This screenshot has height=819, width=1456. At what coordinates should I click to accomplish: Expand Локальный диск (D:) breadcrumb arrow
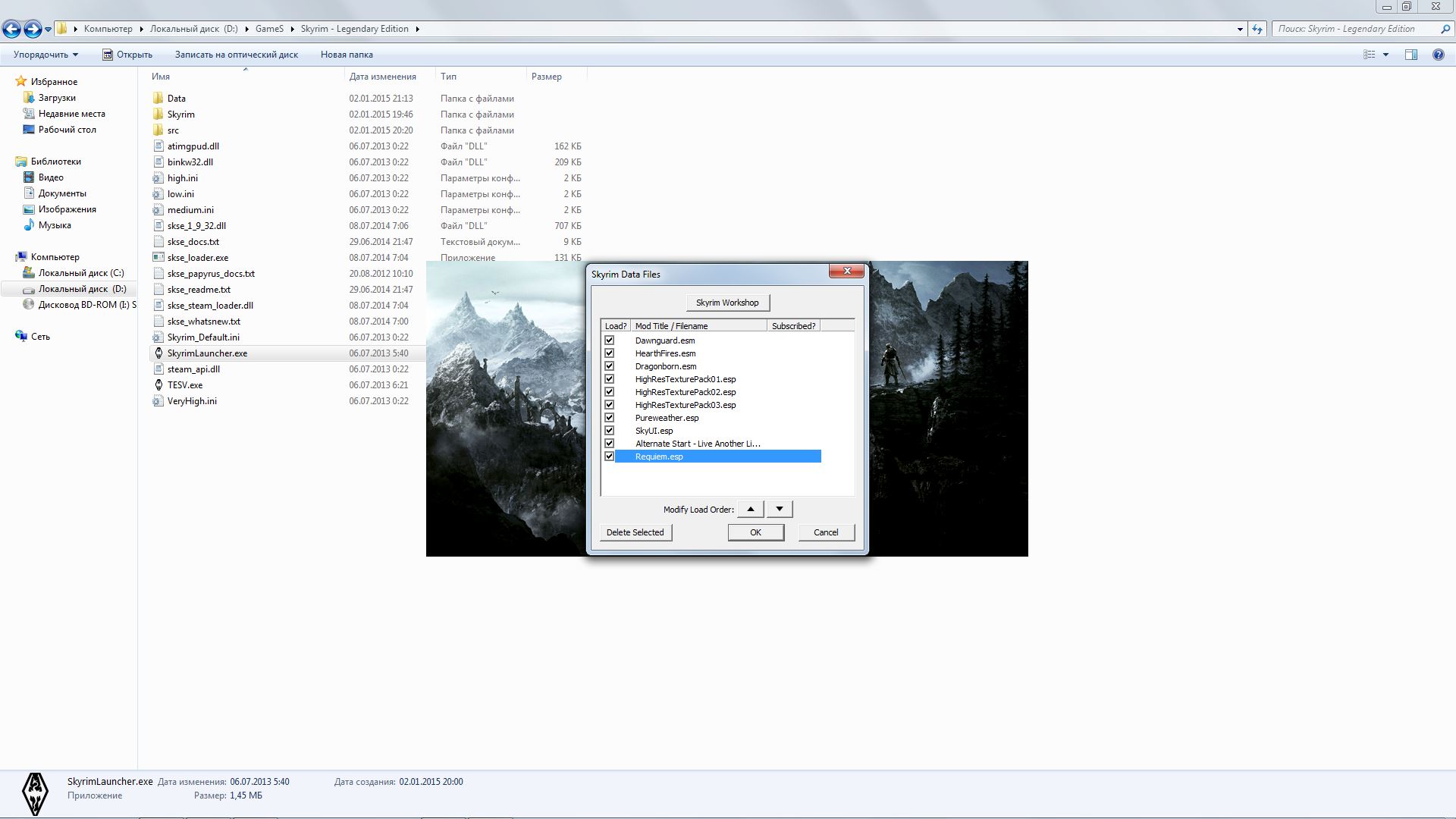246,29
